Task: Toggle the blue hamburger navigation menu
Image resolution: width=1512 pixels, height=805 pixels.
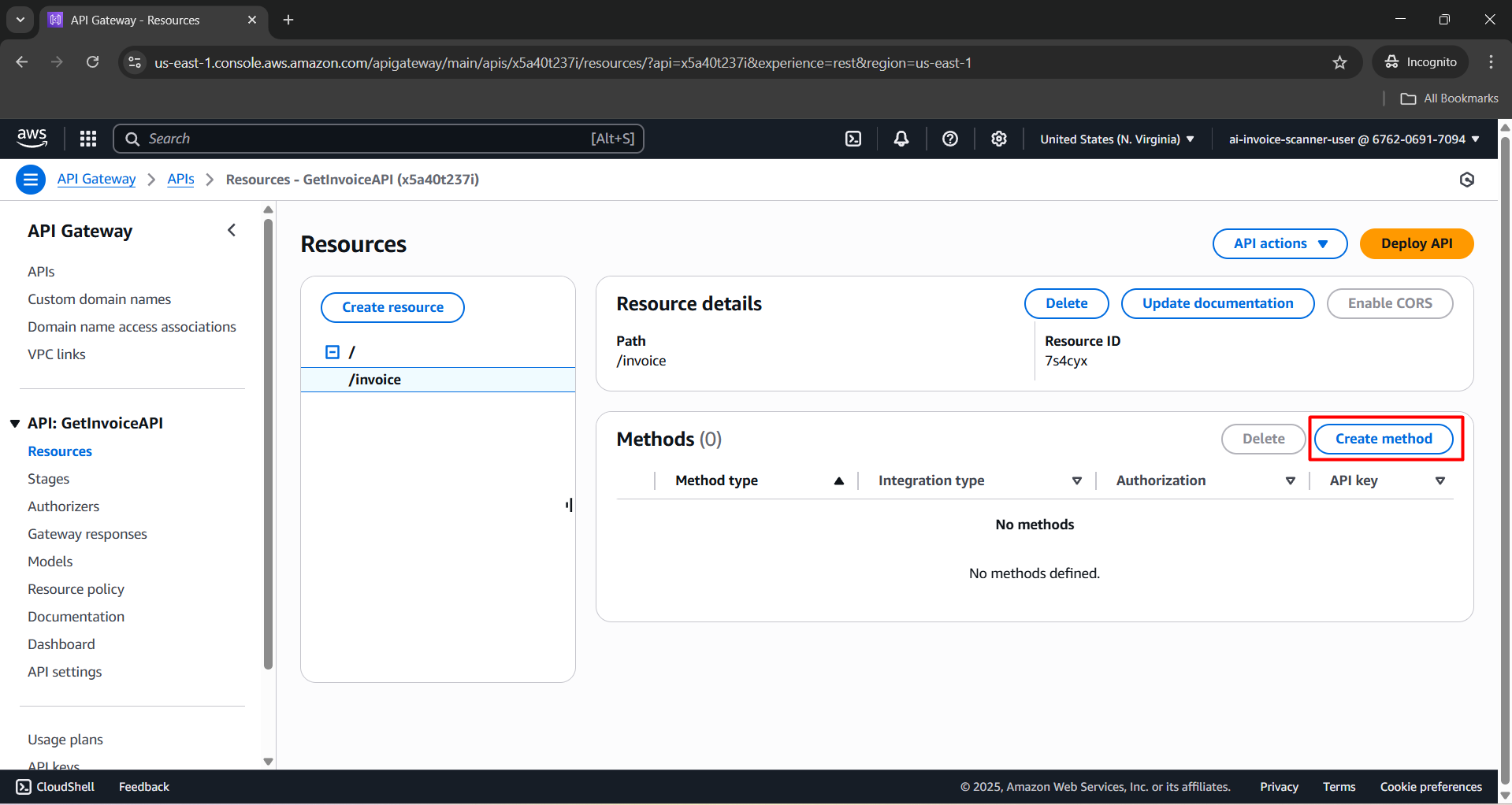Action: coord(31,180)
